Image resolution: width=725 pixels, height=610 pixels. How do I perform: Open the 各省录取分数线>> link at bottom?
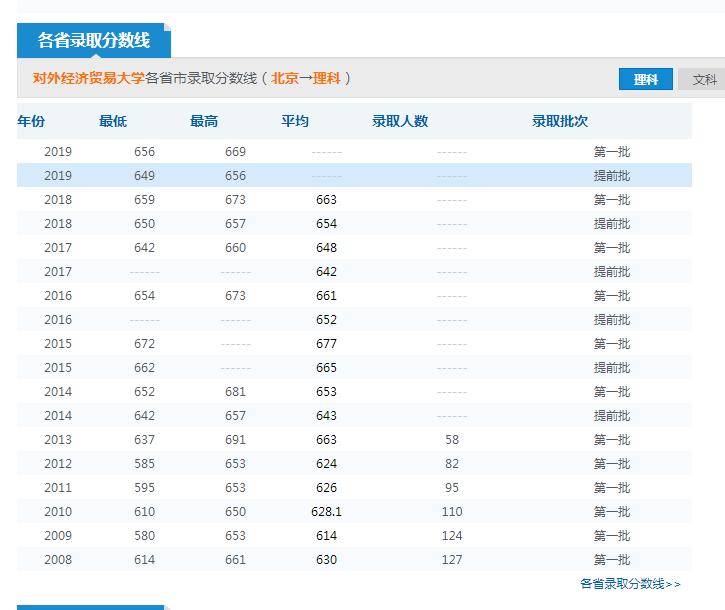point(630,584)
